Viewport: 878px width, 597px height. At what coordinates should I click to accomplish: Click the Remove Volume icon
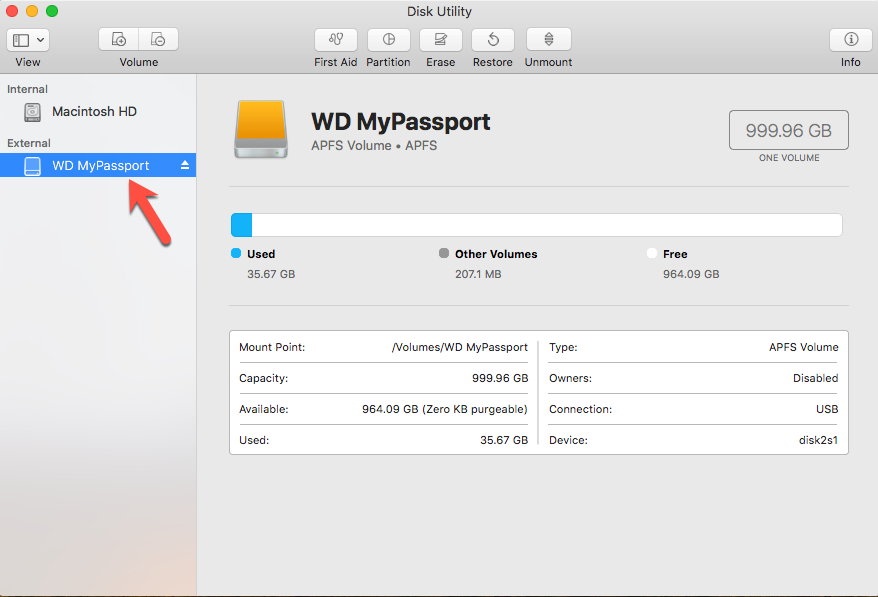[158, 39]
